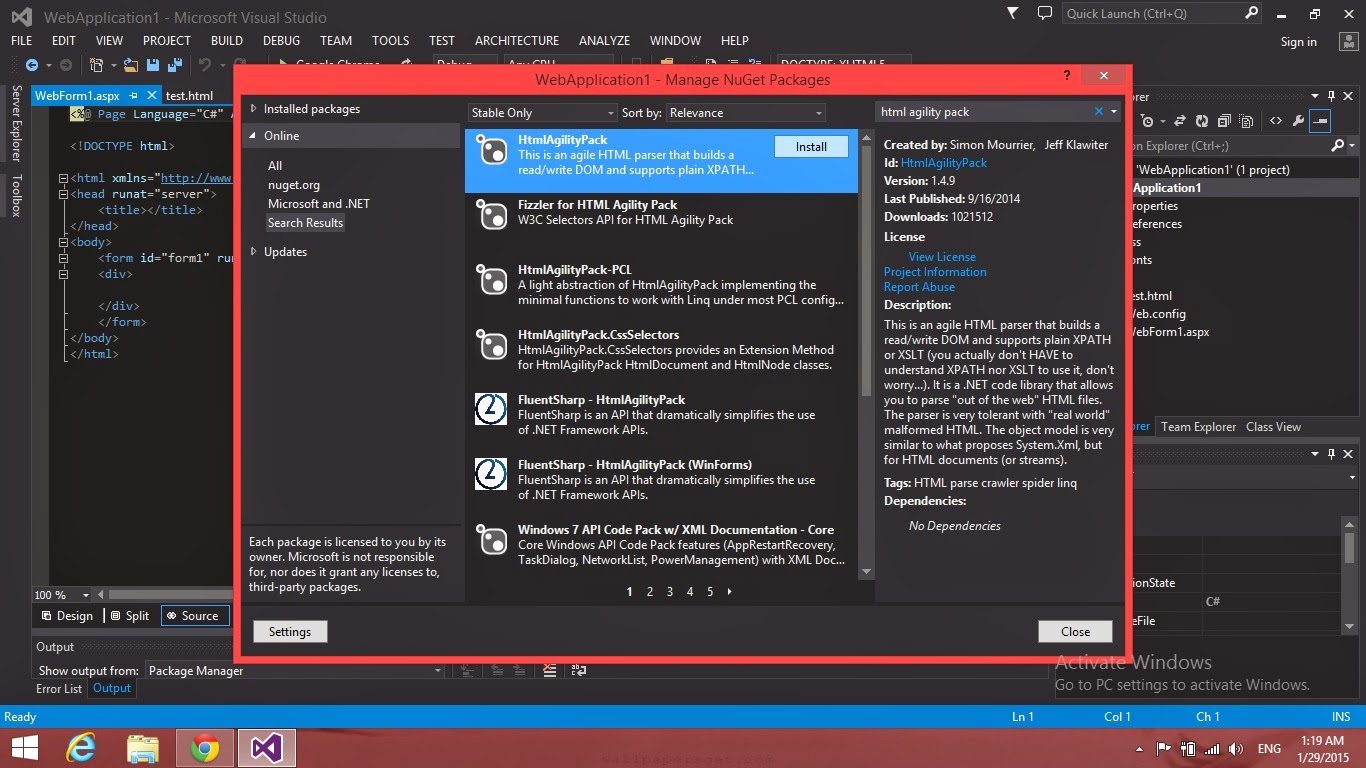Open the Sort by Relevance dropdown
The image size is (1366, 768).
(x=744, y=112)
